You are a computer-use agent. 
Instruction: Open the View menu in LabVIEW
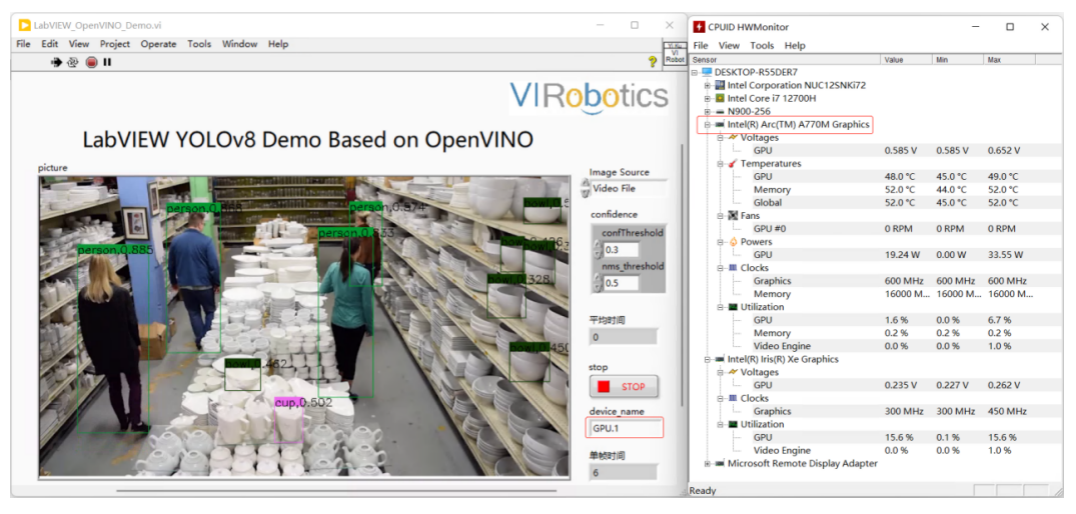pyautogui.click(x=79, y=44)
